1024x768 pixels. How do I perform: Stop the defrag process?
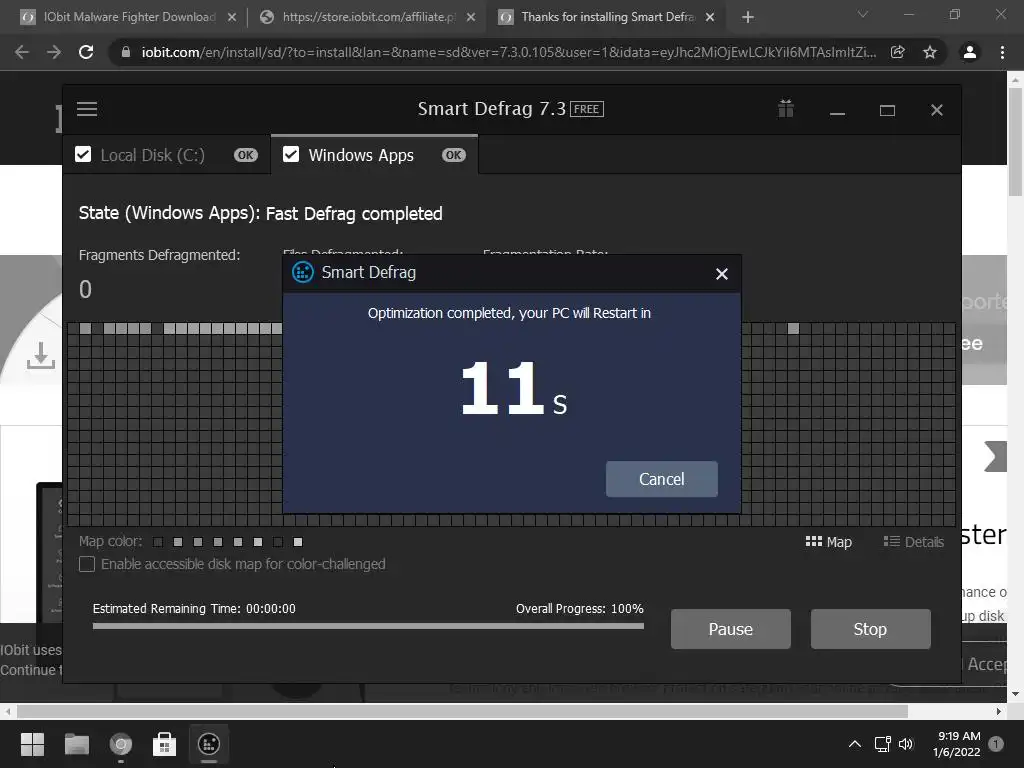coord(871,629)
